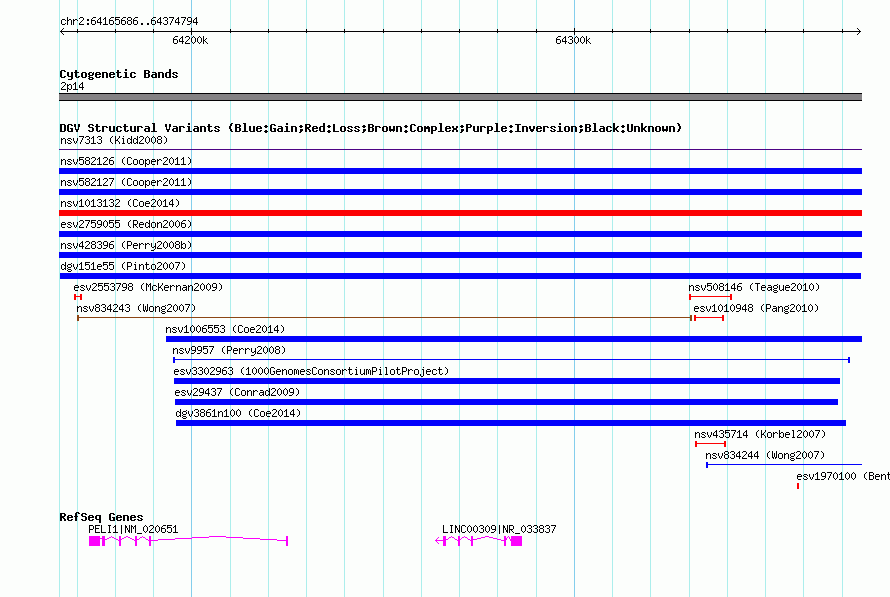
Task: Click the blue nsv428396 gain bar
Action: 460,255
